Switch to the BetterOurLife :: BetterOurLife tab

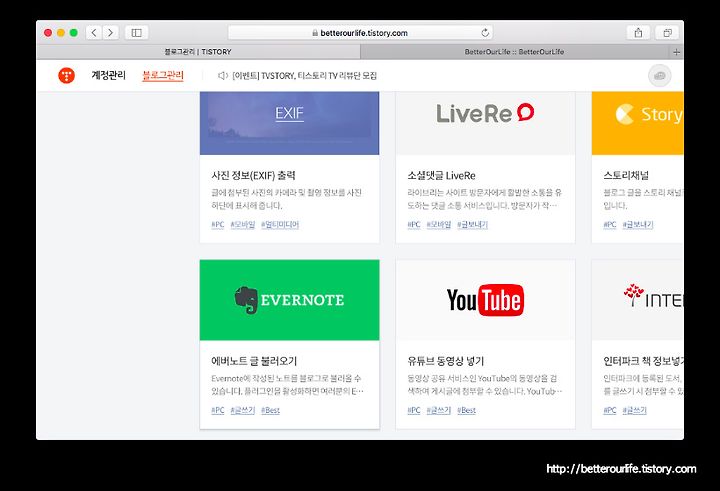514,52
